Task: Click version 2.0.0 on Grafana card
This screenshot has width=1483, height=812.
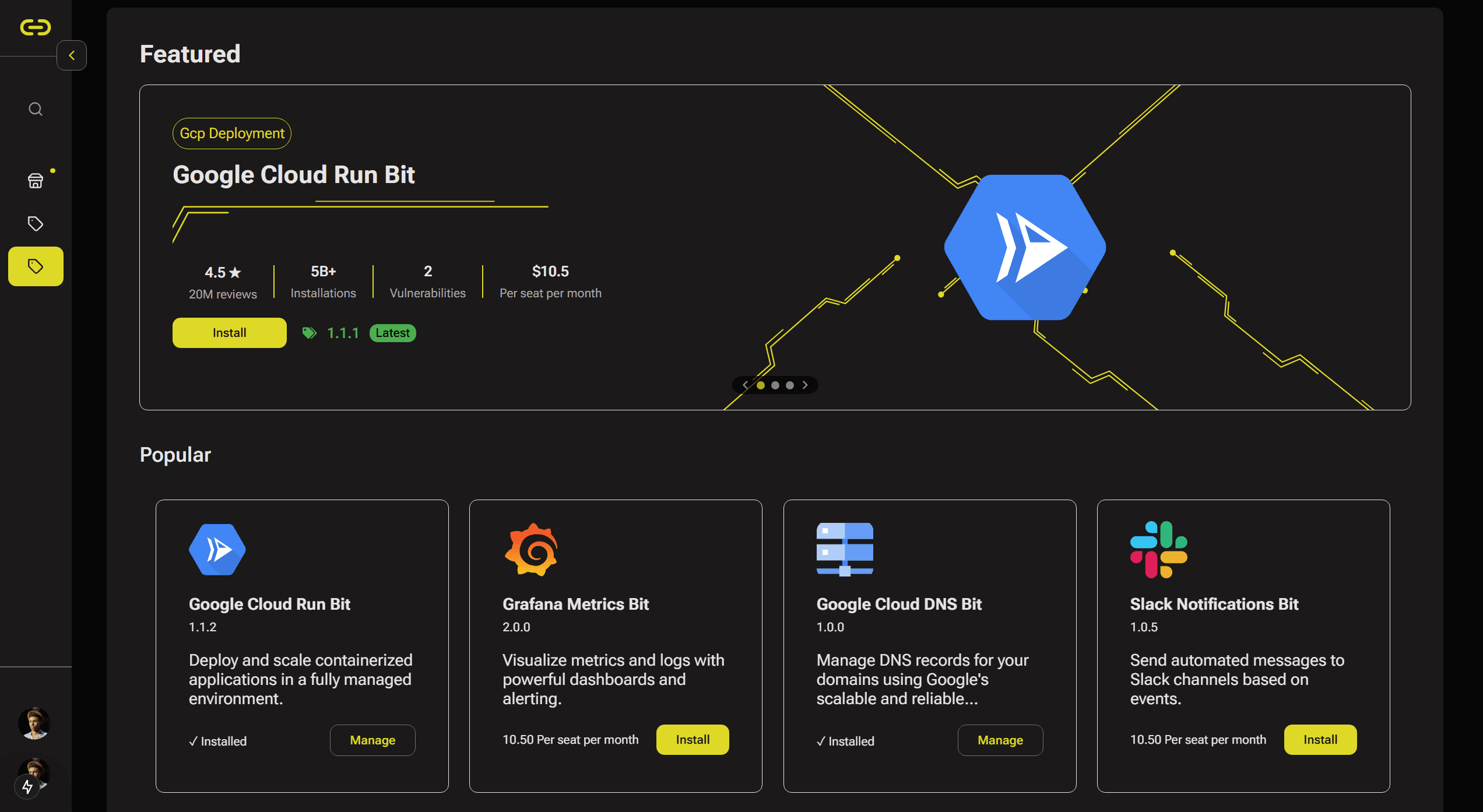Action: [x=516, y=627]
